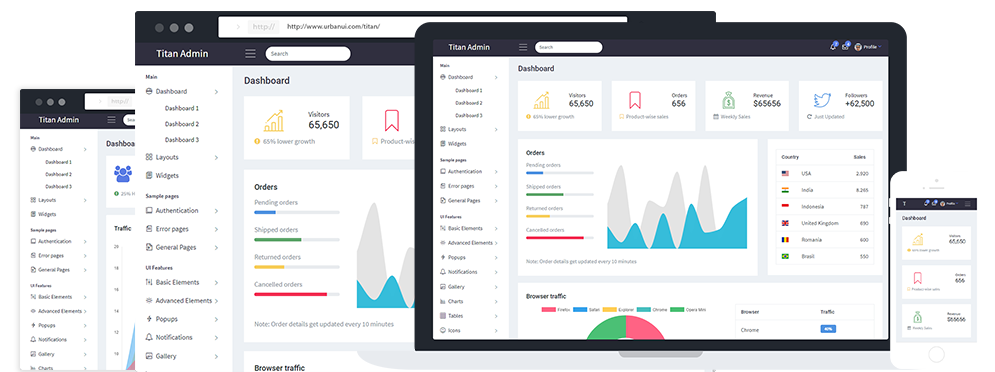Expand Authentication chevron in center browser sidebar
The width and height of the screenshot is (995, 372).
click(216, 211)
